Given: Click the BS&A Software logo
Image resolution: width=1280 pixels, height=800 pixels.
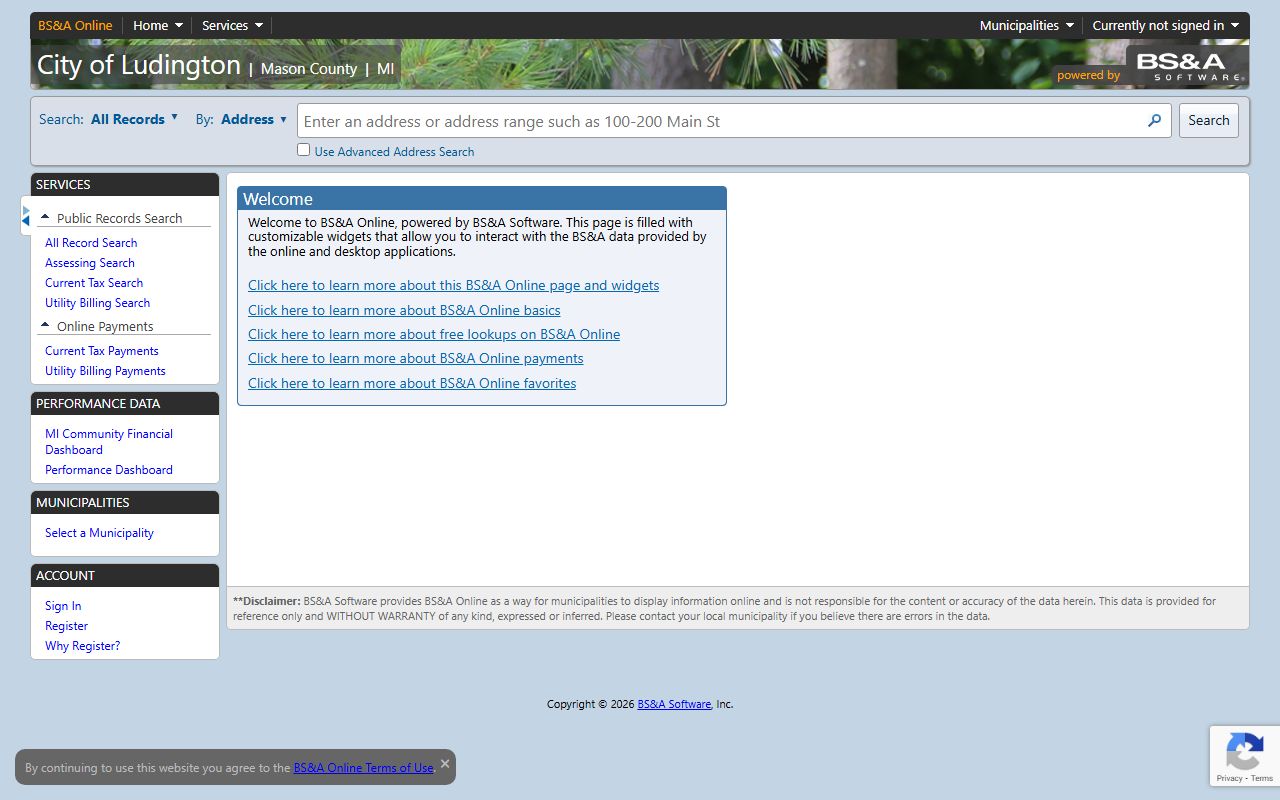Looking at the screenshot, I should coord(1188,66).
